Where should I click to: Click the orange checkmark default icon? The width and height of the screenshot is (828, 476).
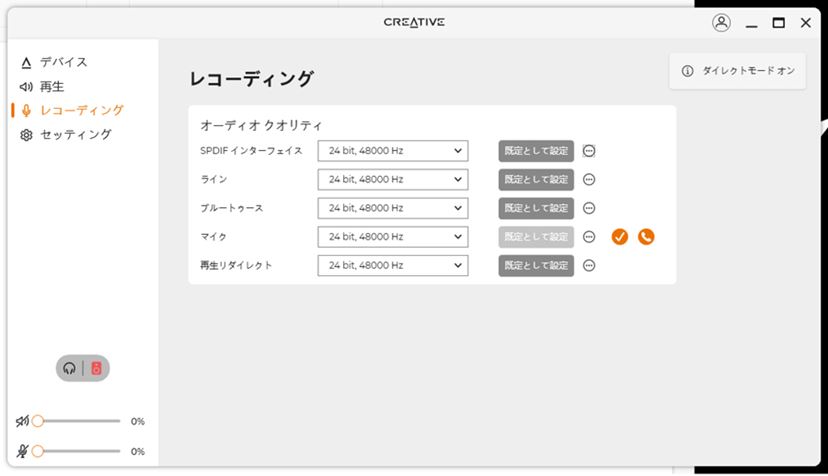pyautogui.click(x=620, y=237)
